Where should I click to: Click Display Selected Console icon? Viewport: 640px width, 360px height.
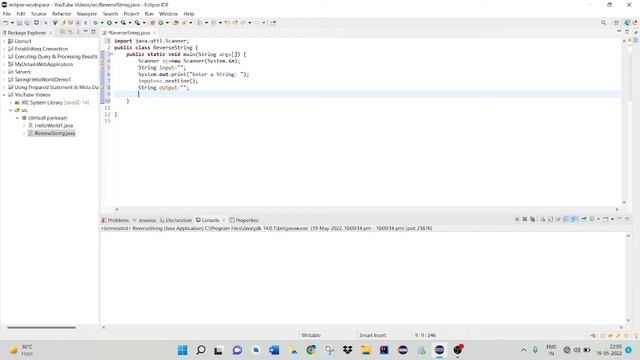pos(591,220)
